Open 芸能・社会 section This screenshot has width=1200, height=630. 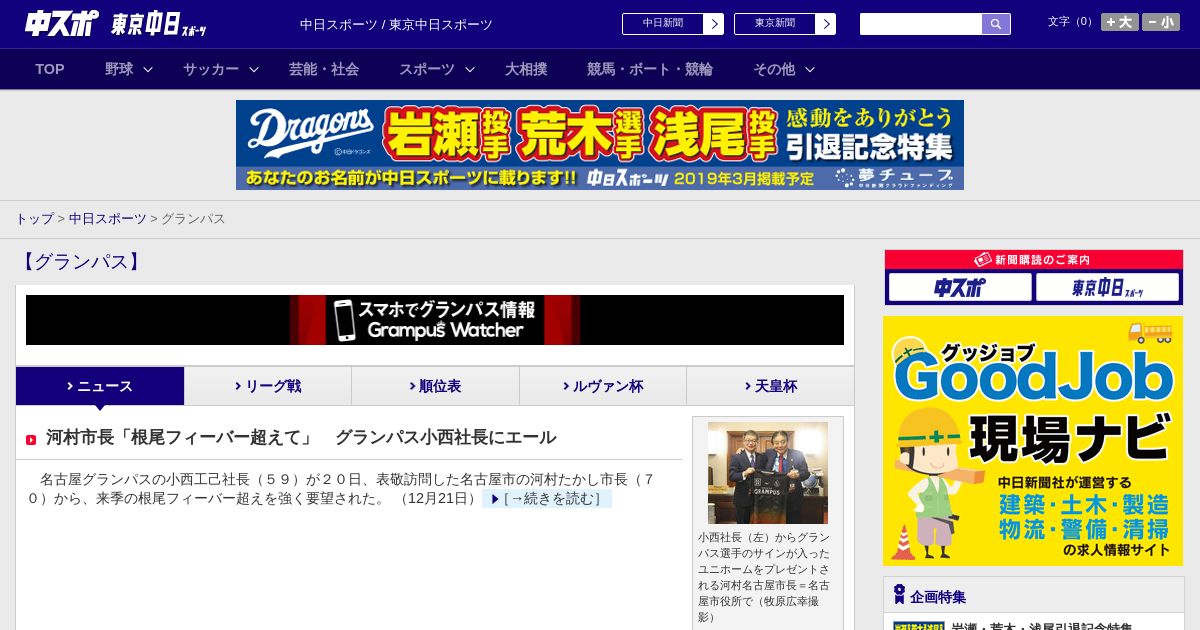[x=324, y=69]
